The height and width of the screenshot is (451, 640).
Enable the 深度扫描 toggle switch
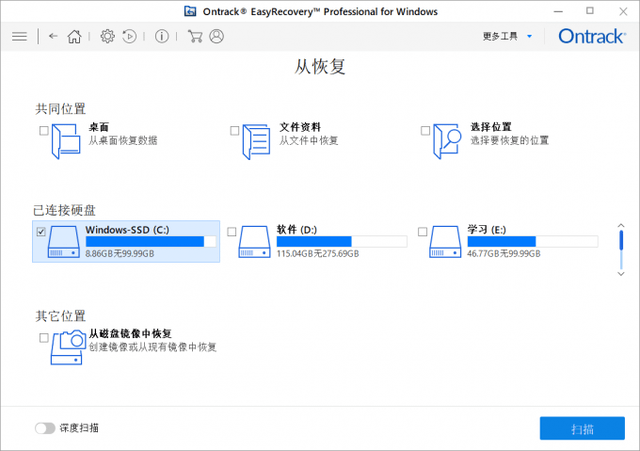click(45, 428)
